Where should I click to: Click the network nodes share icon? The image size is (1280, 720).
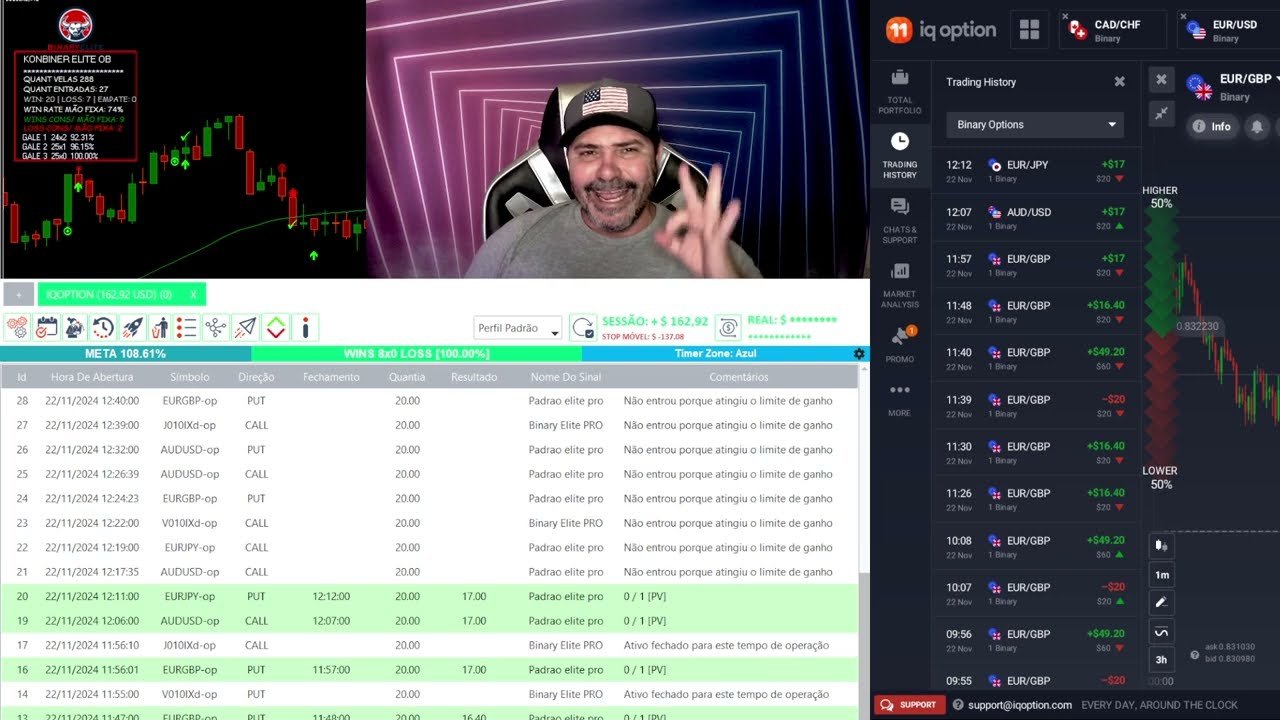pos(216,327)
